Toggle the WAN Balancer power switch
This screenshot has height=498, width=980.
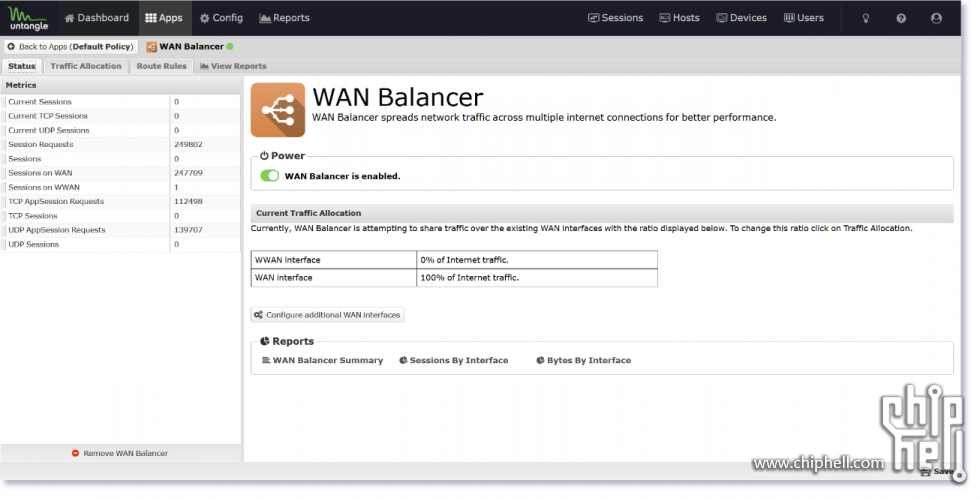[269, 176]
